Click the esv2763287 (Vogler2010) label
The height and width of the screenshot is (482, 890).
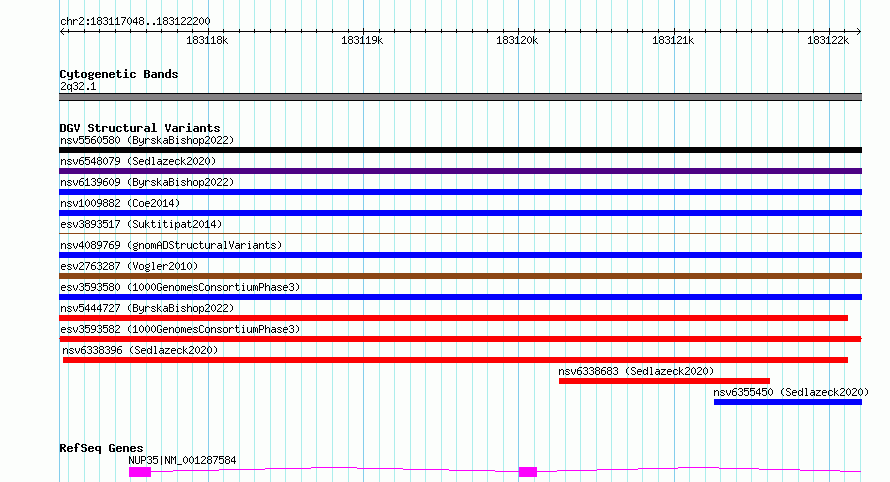129,266
